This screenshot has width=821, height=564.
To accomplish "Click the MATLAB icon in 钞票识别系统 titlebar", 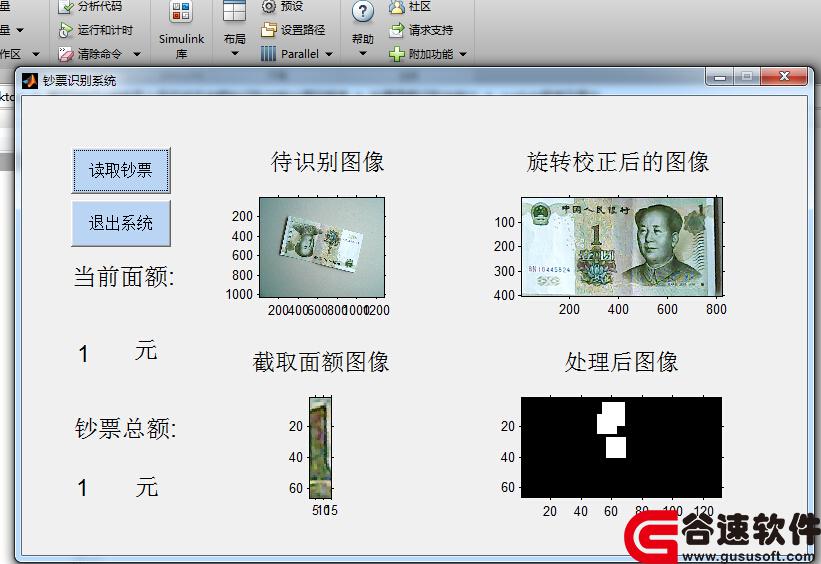I will (30, 81).
